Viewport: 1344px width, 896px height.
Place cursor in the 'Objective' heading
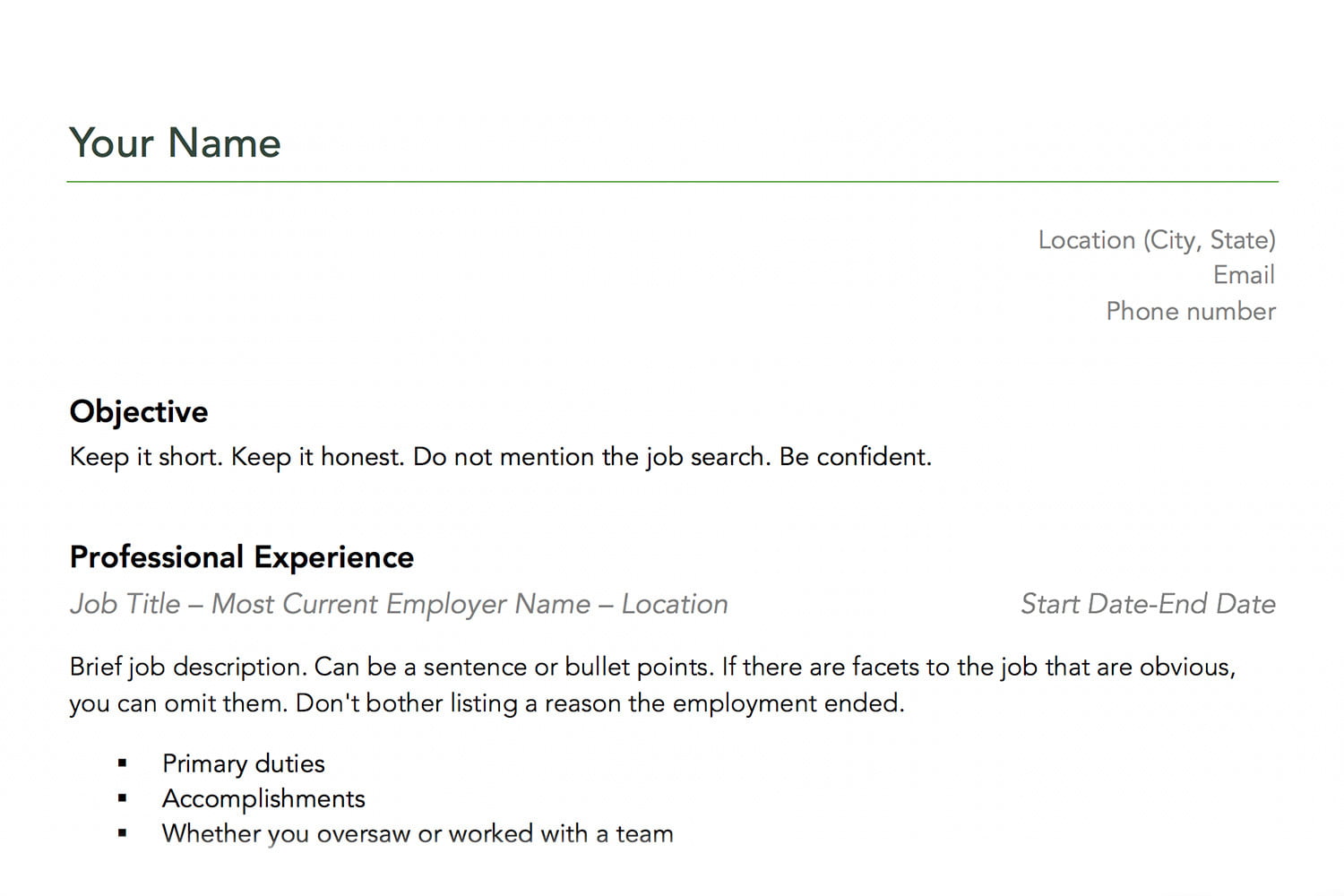click(x=139, y=412)
